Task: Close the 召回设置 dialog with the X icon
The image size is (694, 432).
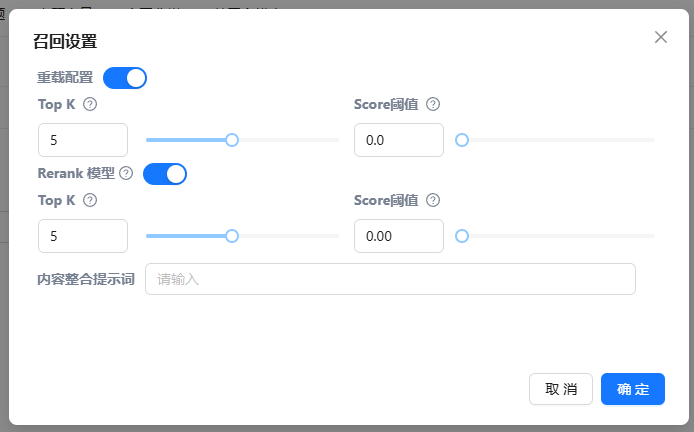Action: (x=660, y=37)
